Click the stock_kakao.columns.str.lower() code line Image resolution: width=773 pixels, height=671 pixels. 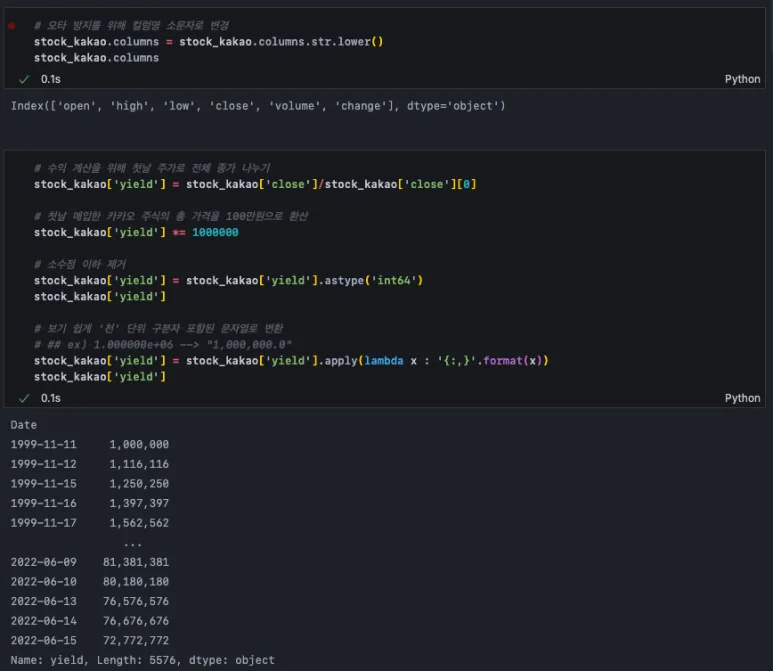(x=208, y=41)
